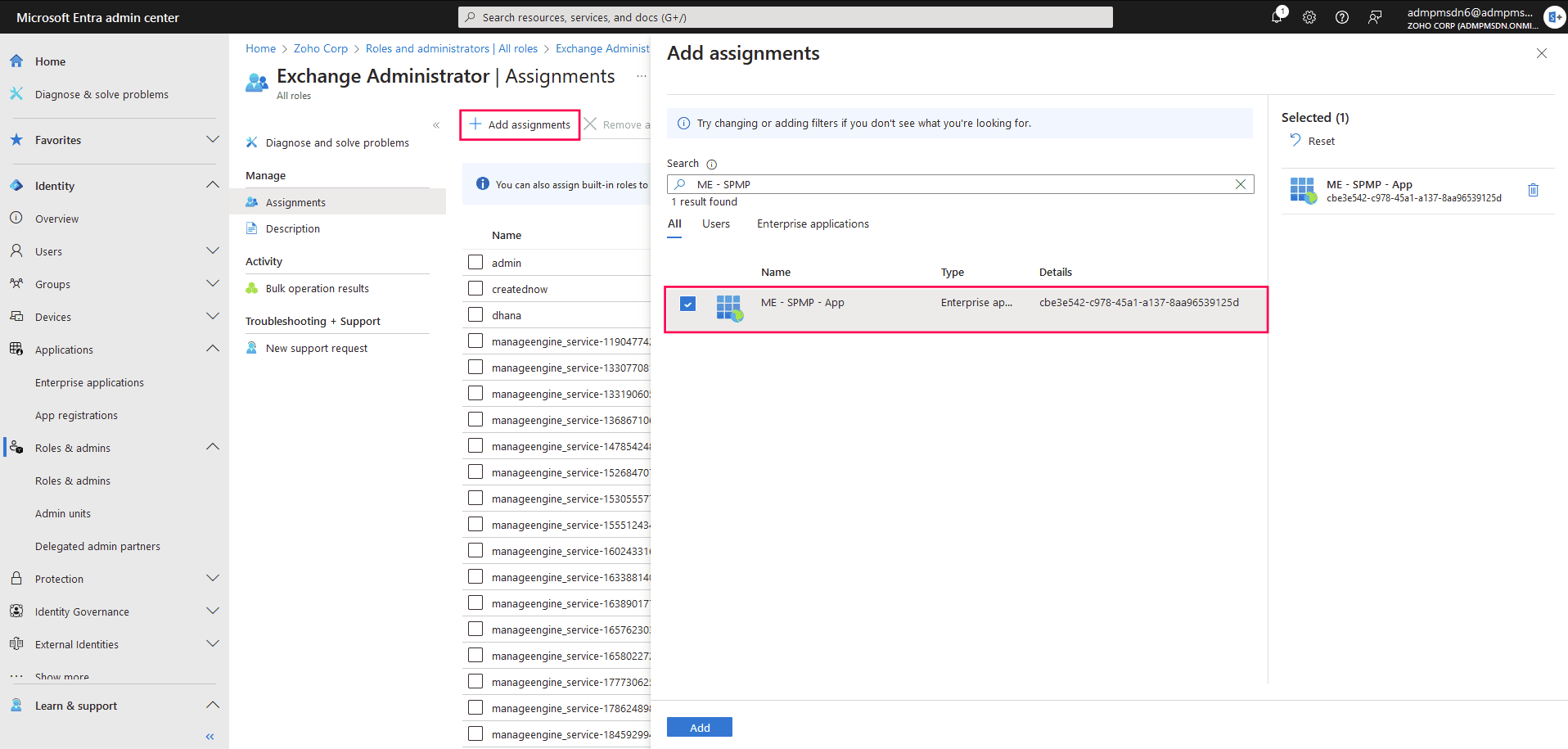The image size is (1568, 749).
Task: Open App registrations in sidebar
Action: 76,415
